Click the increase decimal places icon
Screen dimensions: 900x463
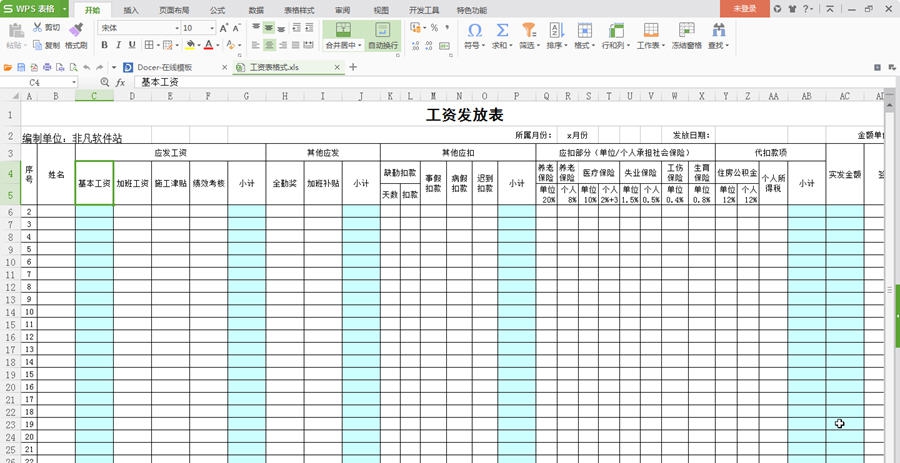click(416, 45)
